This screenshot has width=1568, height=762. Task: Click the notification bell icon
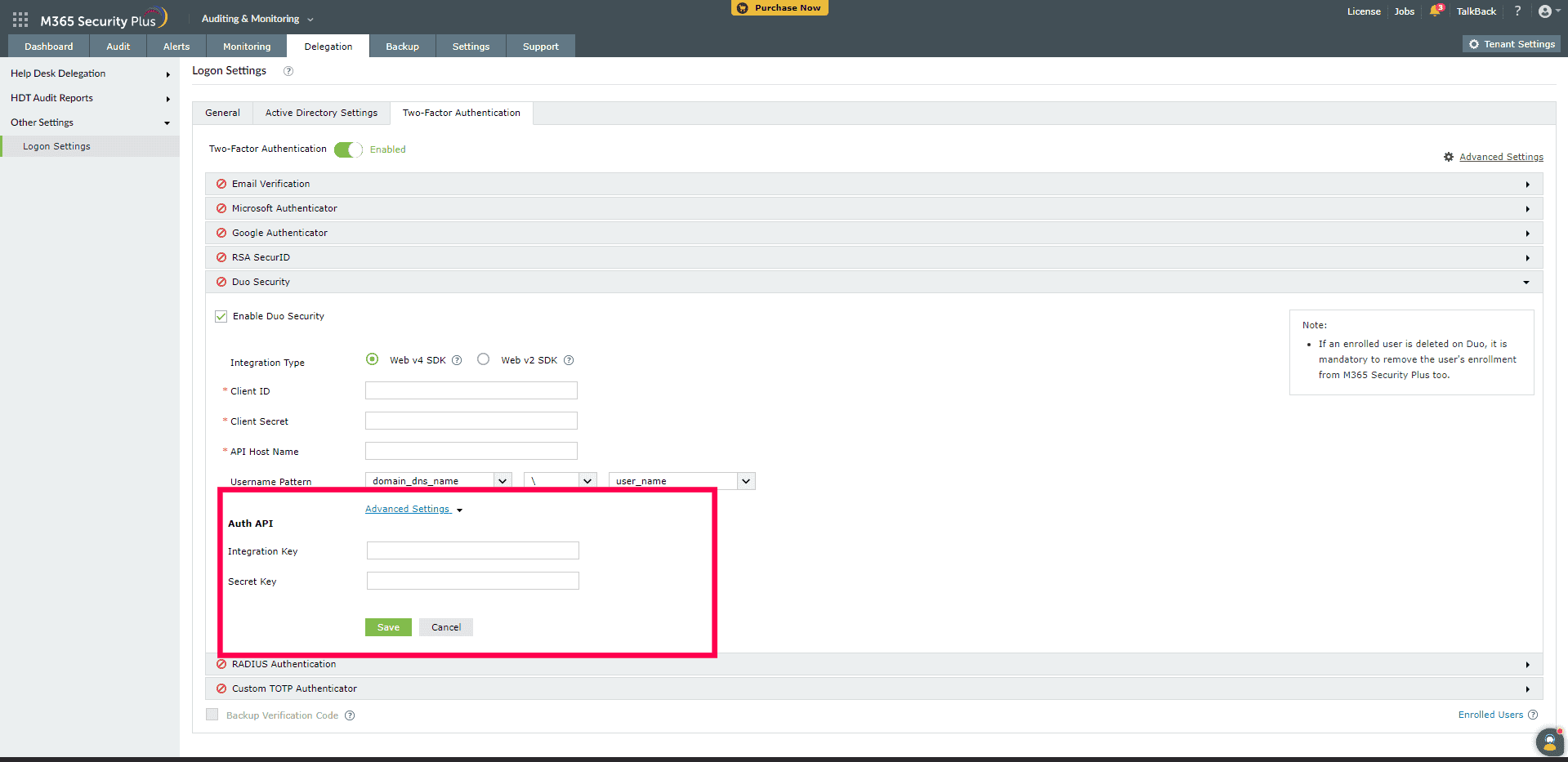pyautogui.click(x=1435, y=11)
